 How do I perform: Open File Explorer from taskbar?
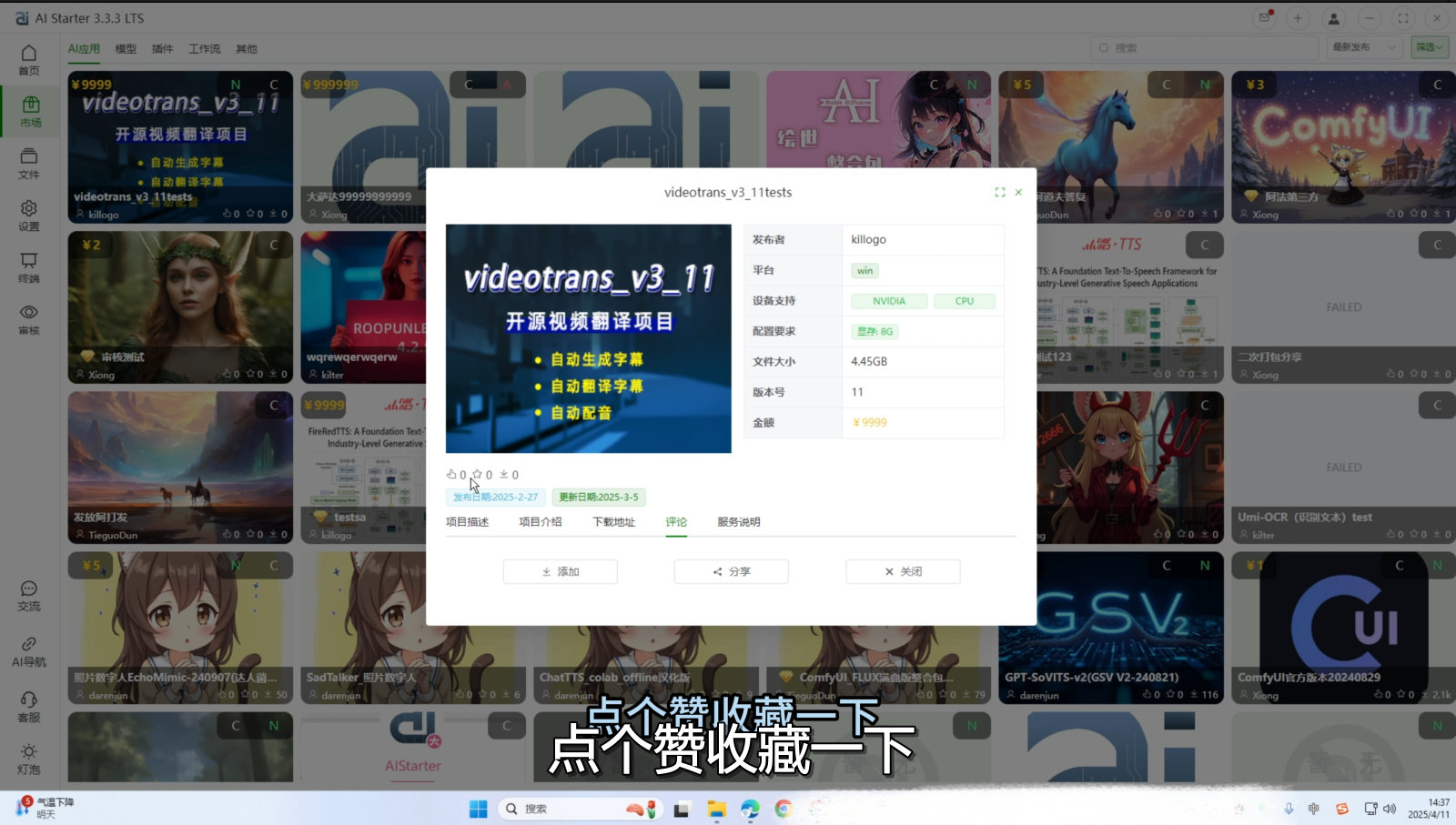(716, 809)
